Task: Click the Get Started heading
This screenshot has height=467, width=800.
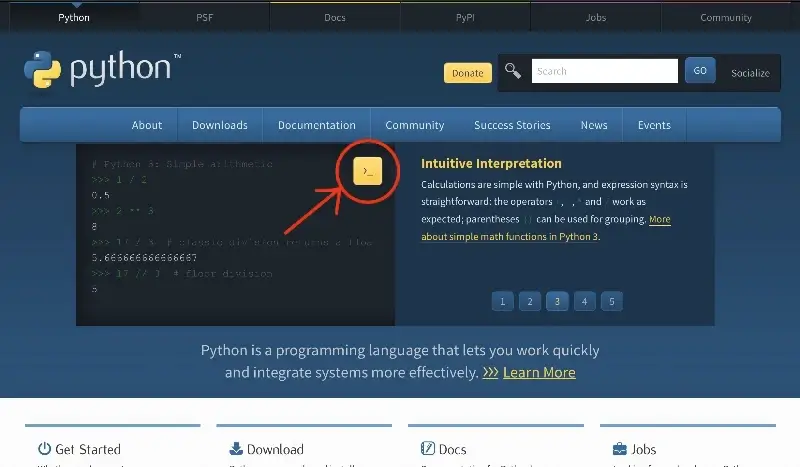Action: tap(88, 449)
